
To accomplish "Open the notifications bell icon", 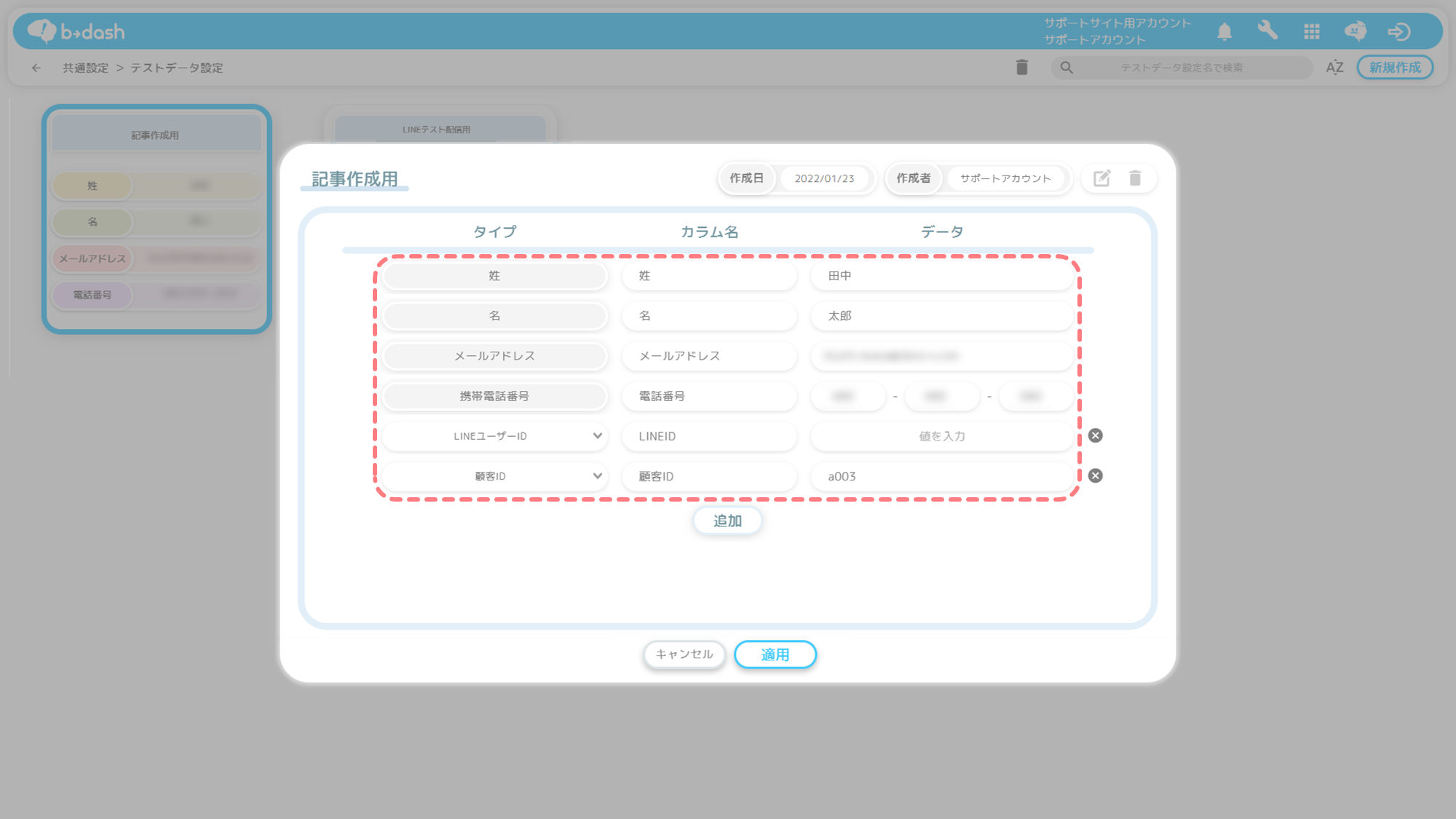I will click(x=1224, y=31).
